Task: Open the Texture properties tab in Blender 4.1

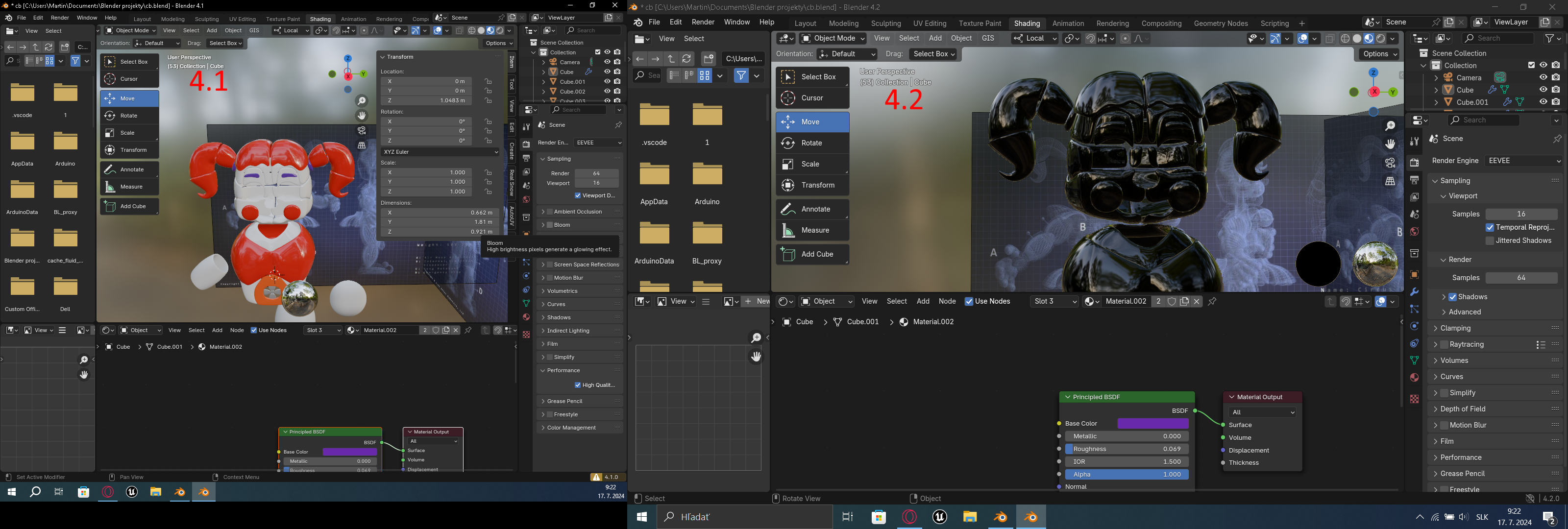Action: [526, 335]
